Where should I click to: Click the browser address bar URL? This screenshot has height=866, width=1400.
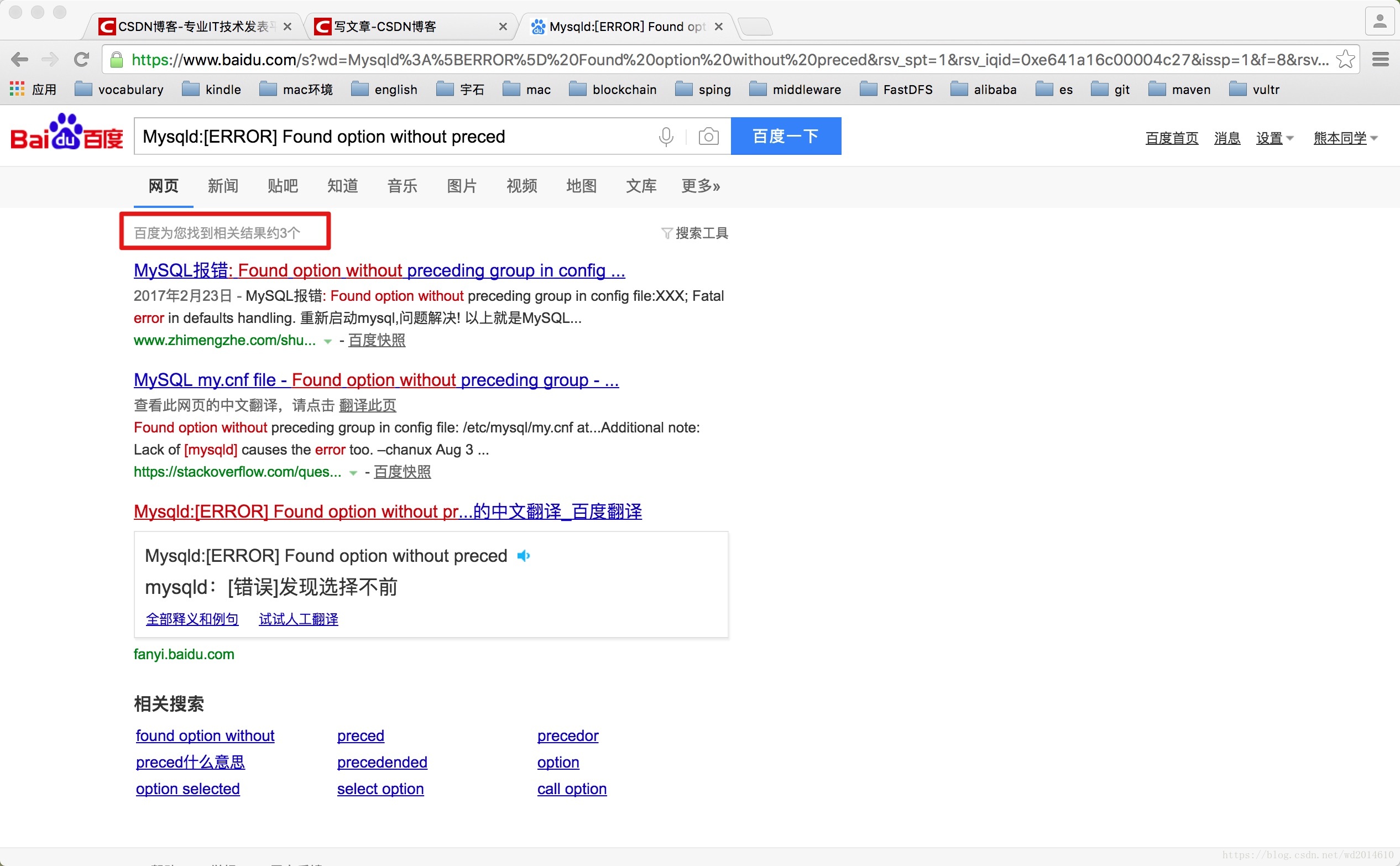(729, 60)
